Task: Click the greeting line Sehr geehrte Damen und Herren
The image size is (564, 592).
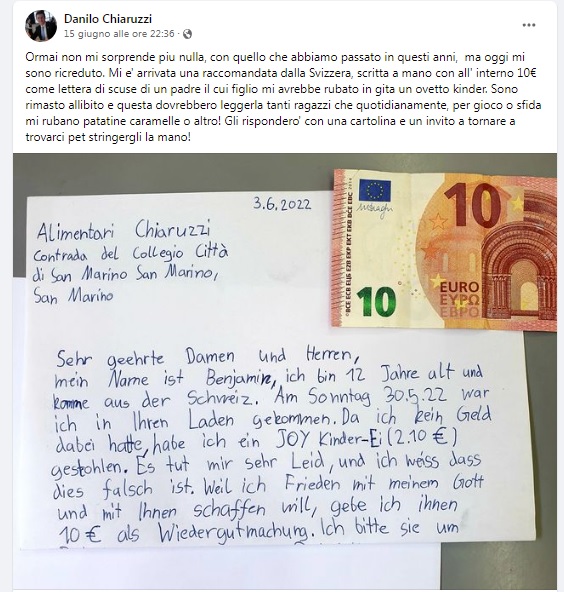Action: tap(207, 358)
